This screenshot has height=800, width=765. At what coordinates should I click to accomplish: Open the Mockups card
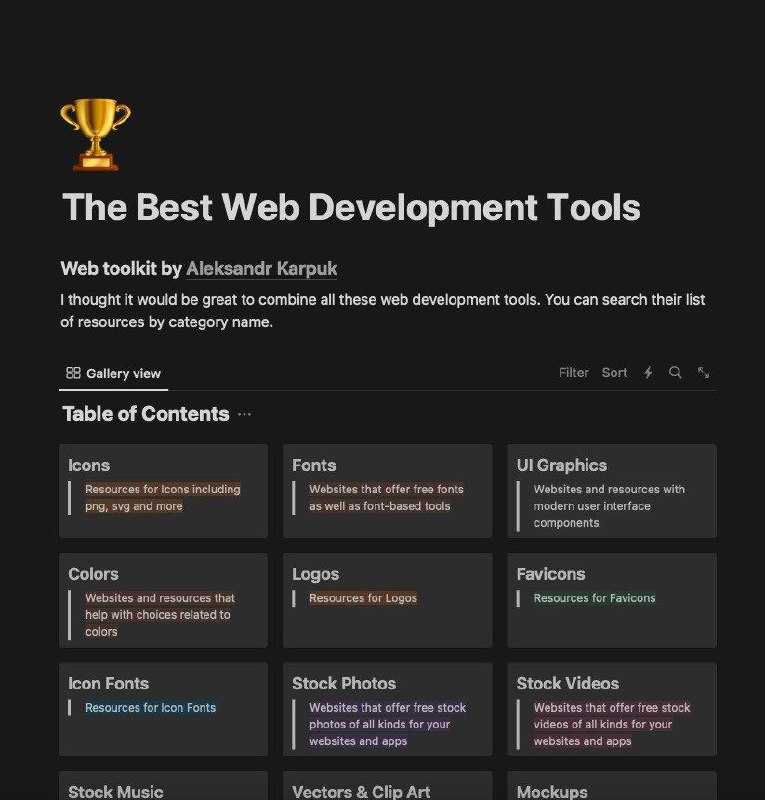(x=612, y=786)
